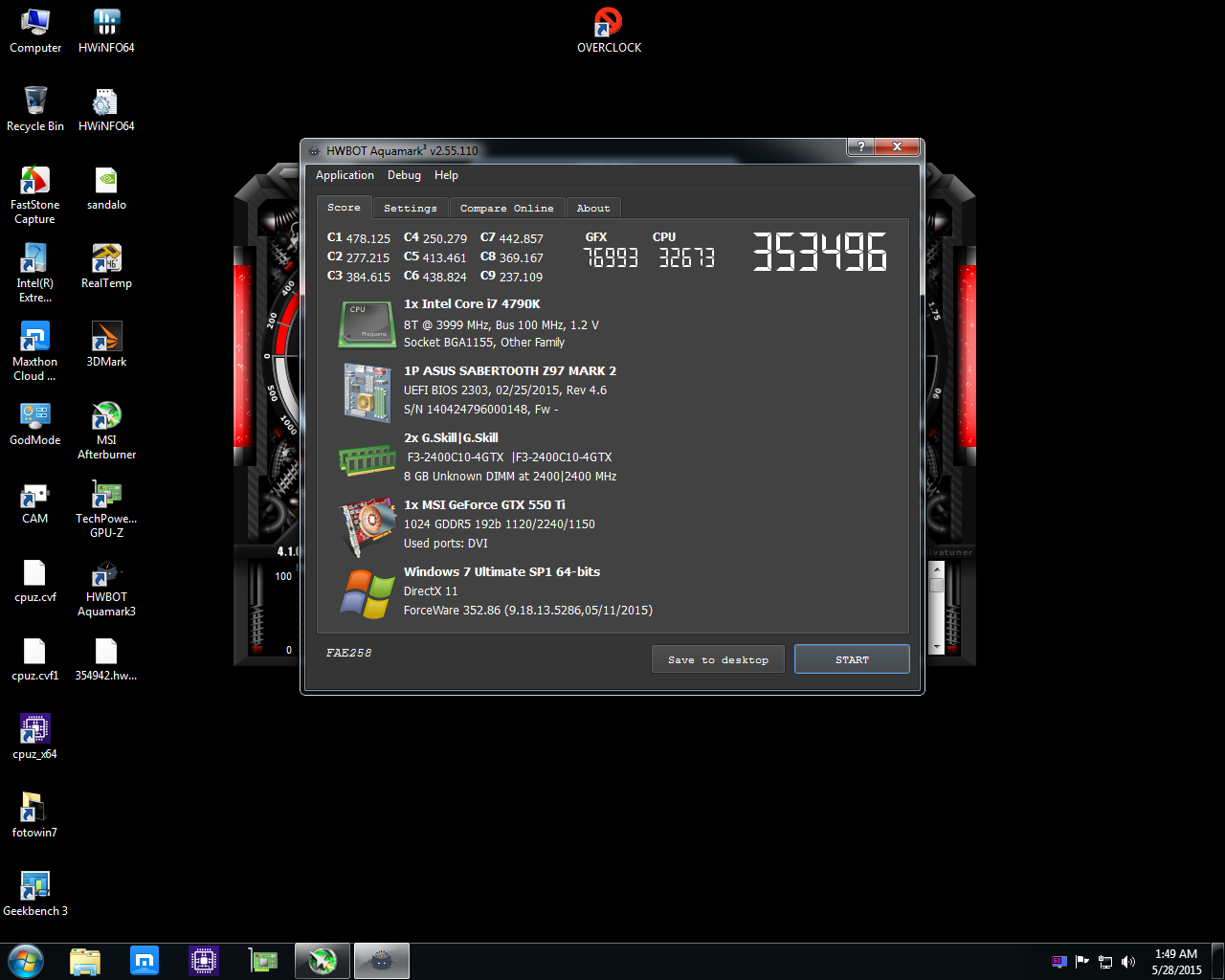Image resolution: width=1225 pixels, height=980 pixels.
Task: Open the Debug menu
Action: [x=404, y=175]
